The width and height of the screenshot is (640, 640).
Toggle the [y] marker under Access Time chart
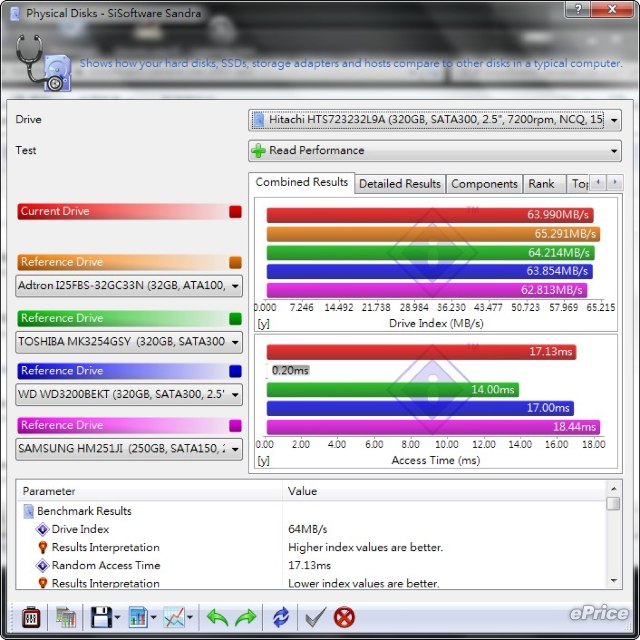263,460
